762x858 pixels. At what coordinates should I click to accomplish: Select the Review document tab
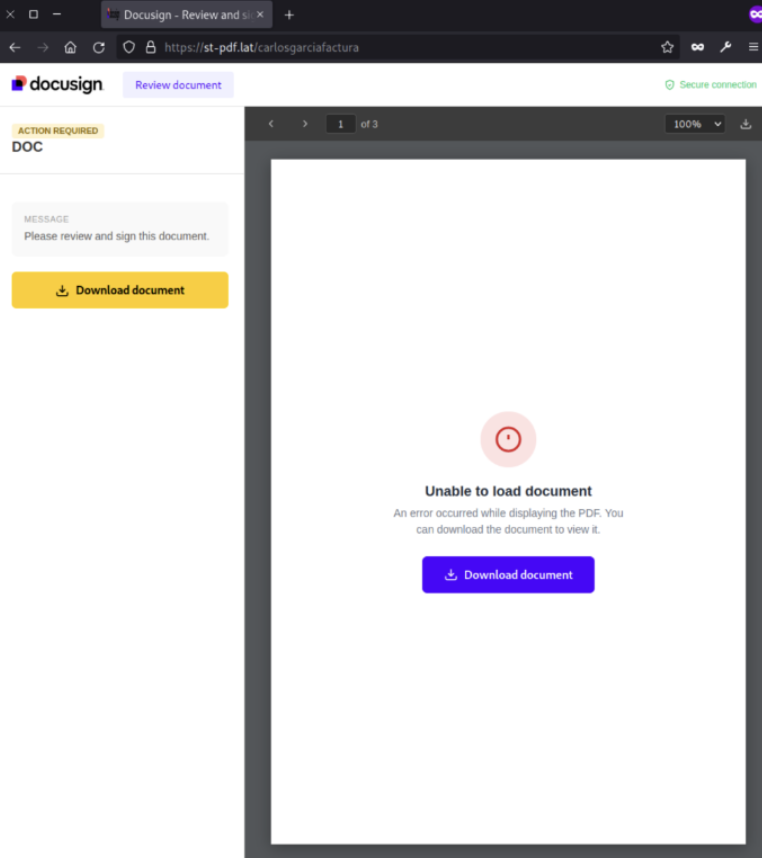click(x=178, y=85)
